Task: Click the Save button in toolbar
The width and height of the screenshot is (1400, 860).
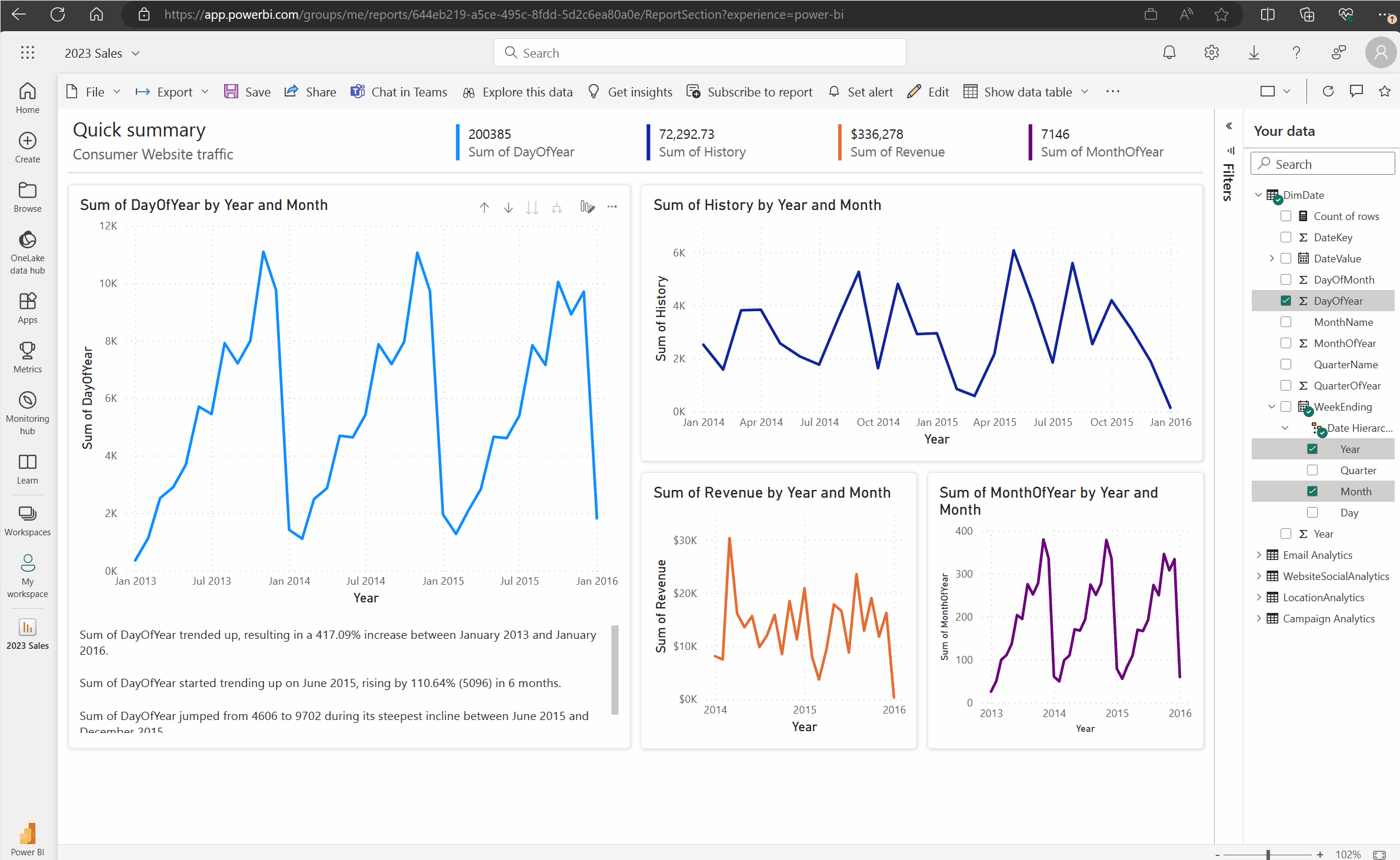Action: 248,91
